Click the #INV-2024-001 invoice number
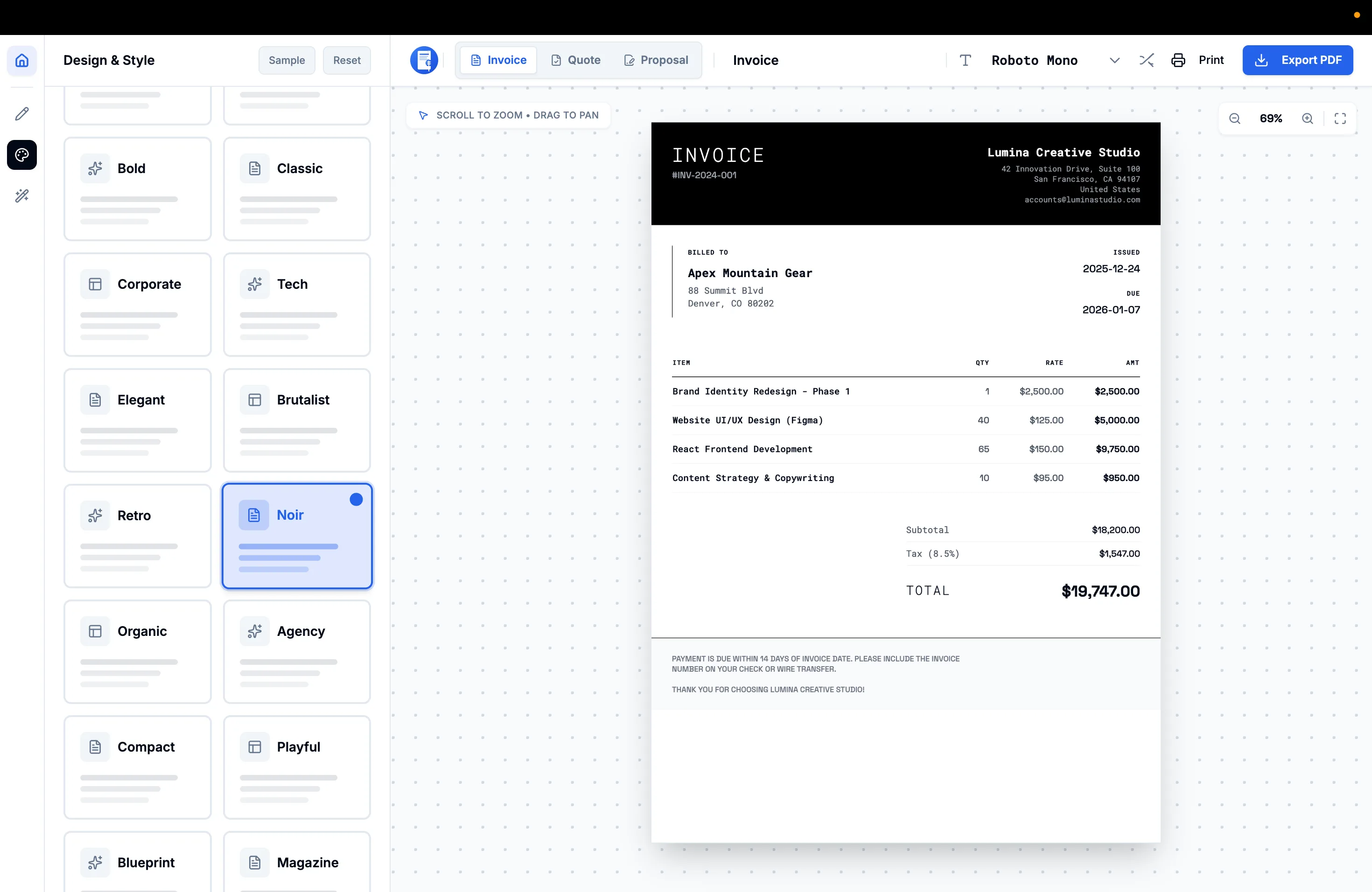The height and width of the screenshot is (892, 1372). (704, 175)
